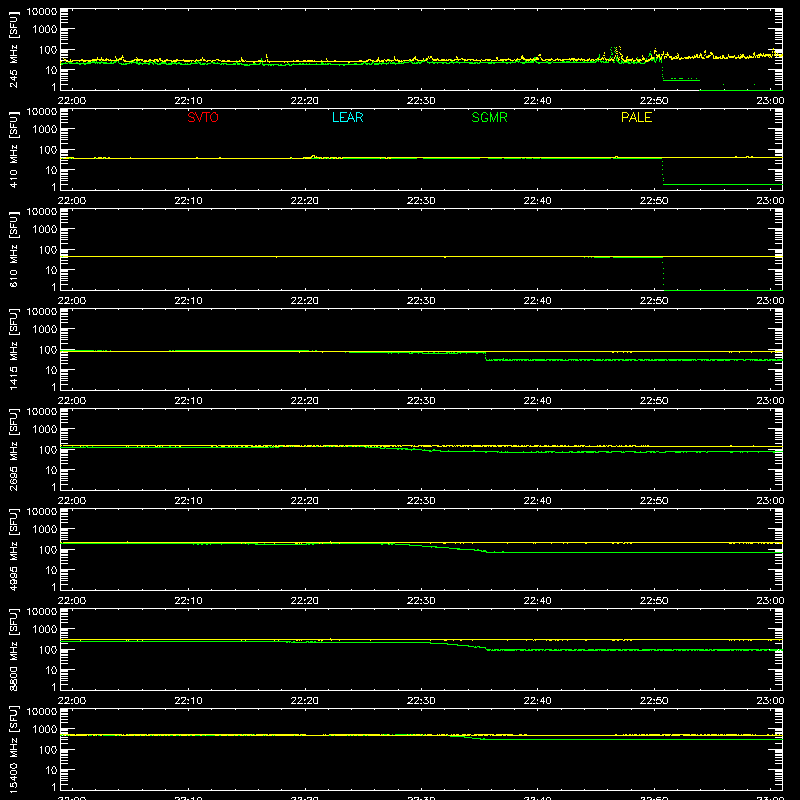The width and height of the screenshot is (800, 800).
Task: Click 22:20 time label under 4995 MHz plot
Action: pos(305,601)
